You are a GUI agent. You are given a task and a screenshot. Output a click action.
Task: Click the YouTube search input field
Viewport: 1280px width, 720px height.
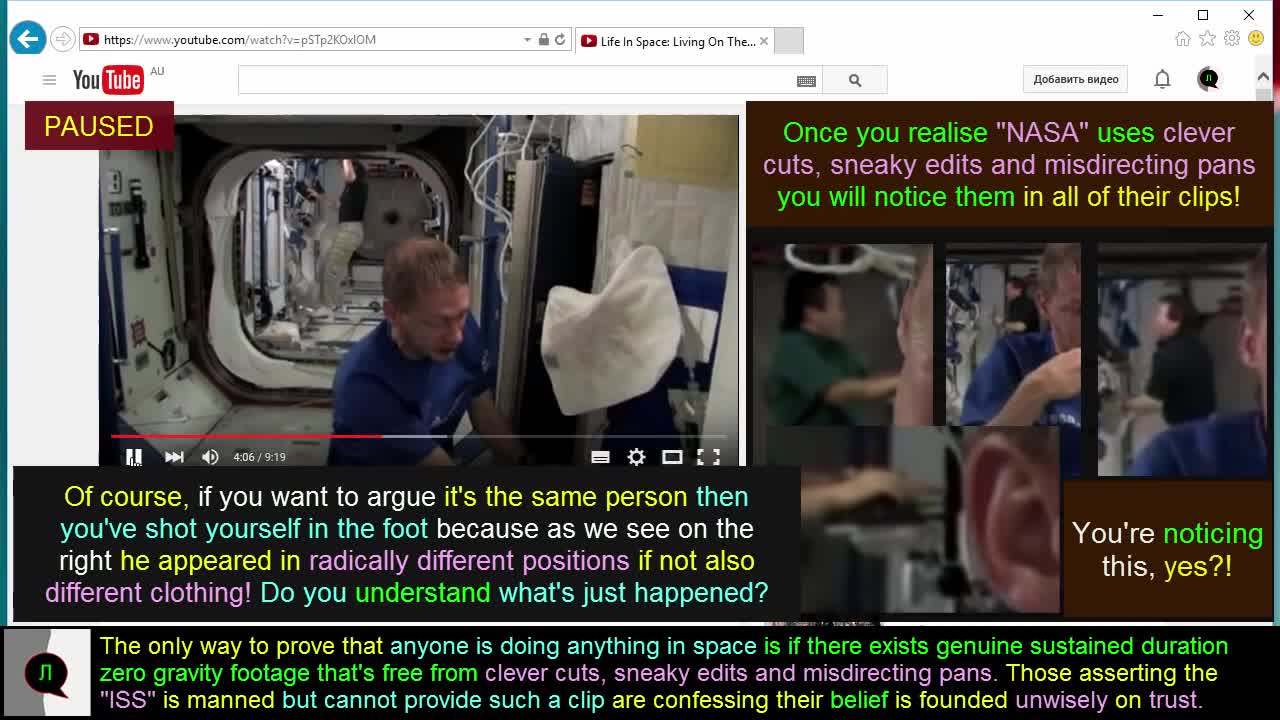pyautogui.click(x=515, y=80)
